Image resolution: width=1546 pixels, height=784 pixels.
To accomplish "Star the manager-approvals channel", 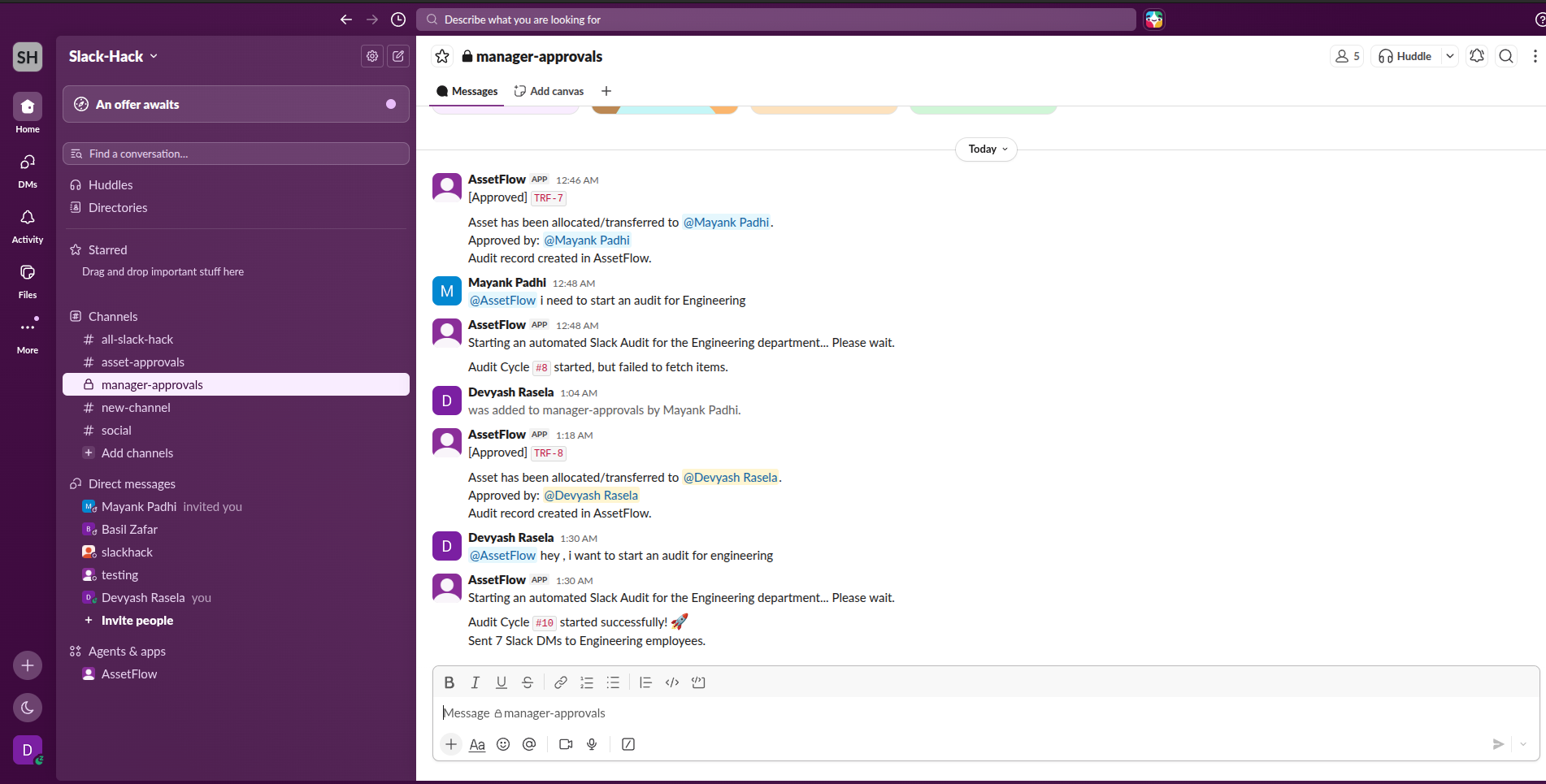I will coord(442,56).
